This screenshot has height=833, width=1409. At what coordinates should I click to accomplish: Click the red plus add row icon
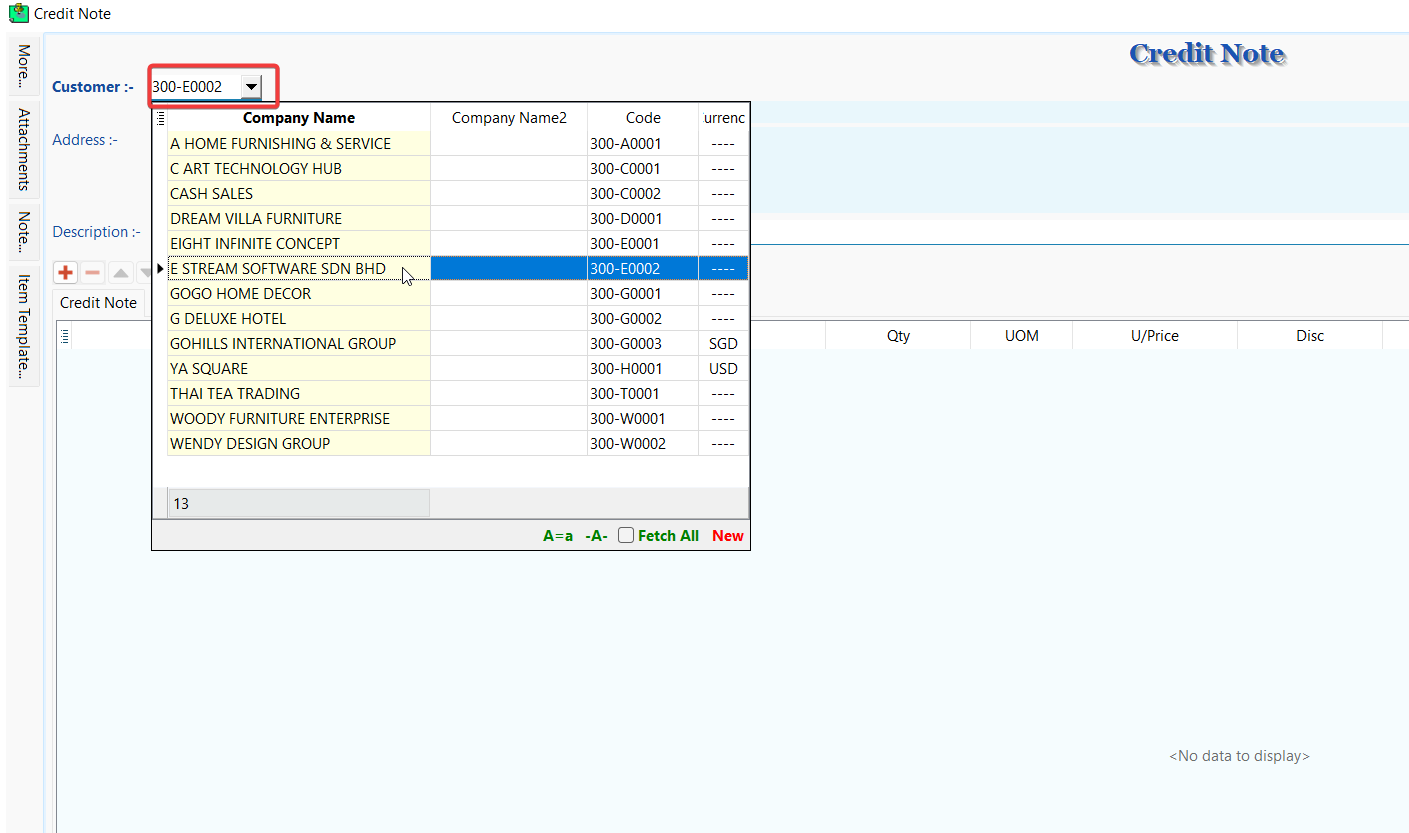pos(66,272)
